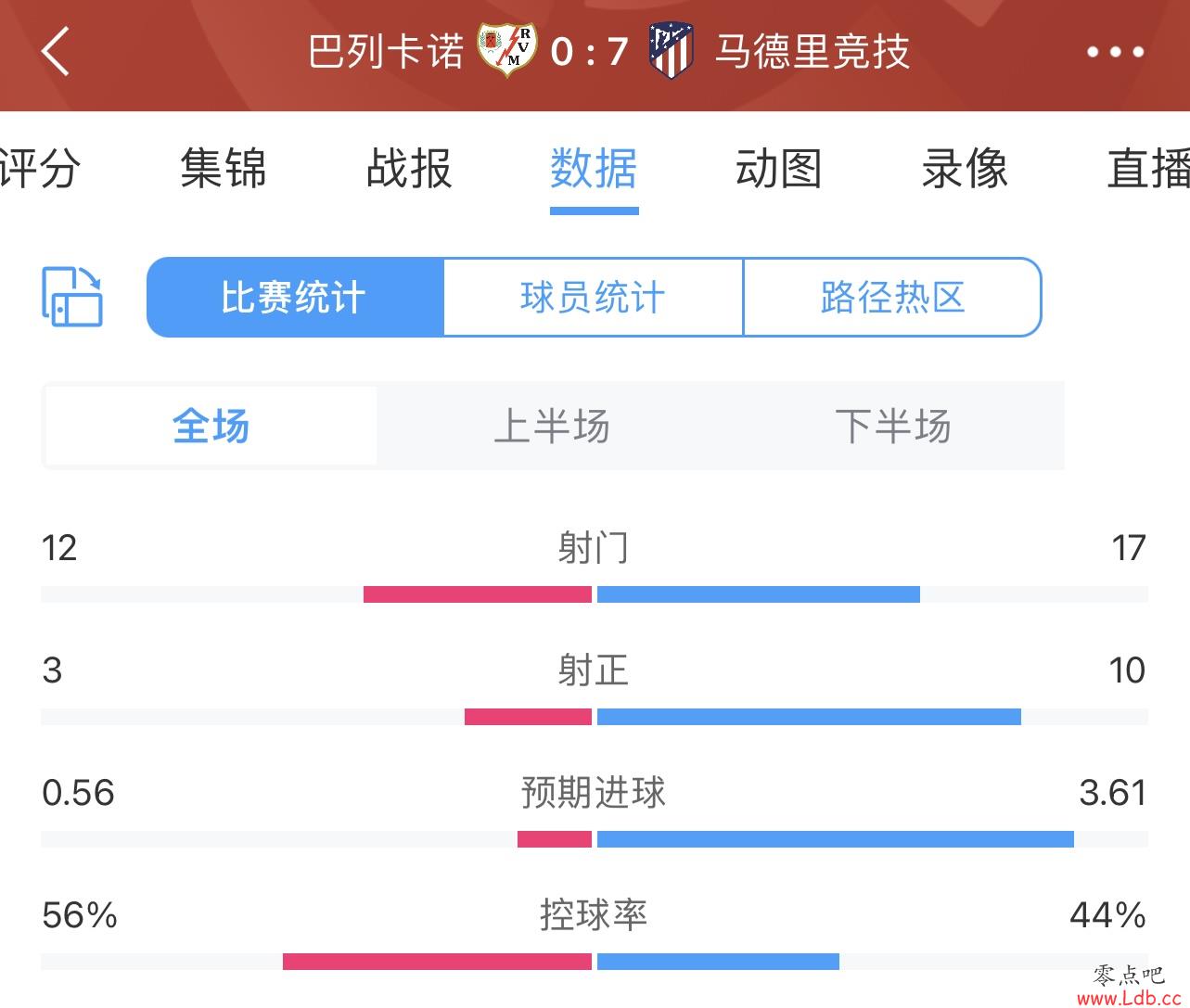Image resolution: width=1190 pixels, height=1008 pixels.
Task: Switch to the 集锦 tab
Action: pyautogui.click(x=224, y=169)
